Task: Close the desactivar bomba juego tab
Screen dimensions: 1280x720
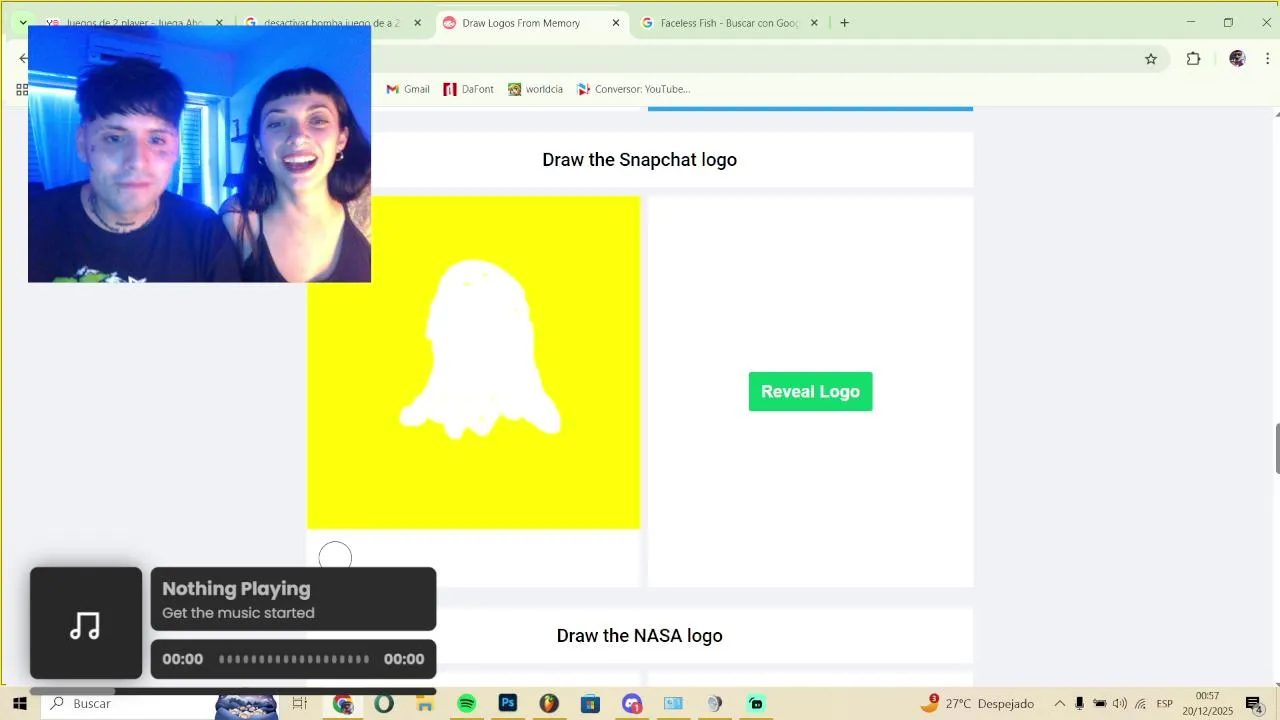Action: (x=418, y=23)
